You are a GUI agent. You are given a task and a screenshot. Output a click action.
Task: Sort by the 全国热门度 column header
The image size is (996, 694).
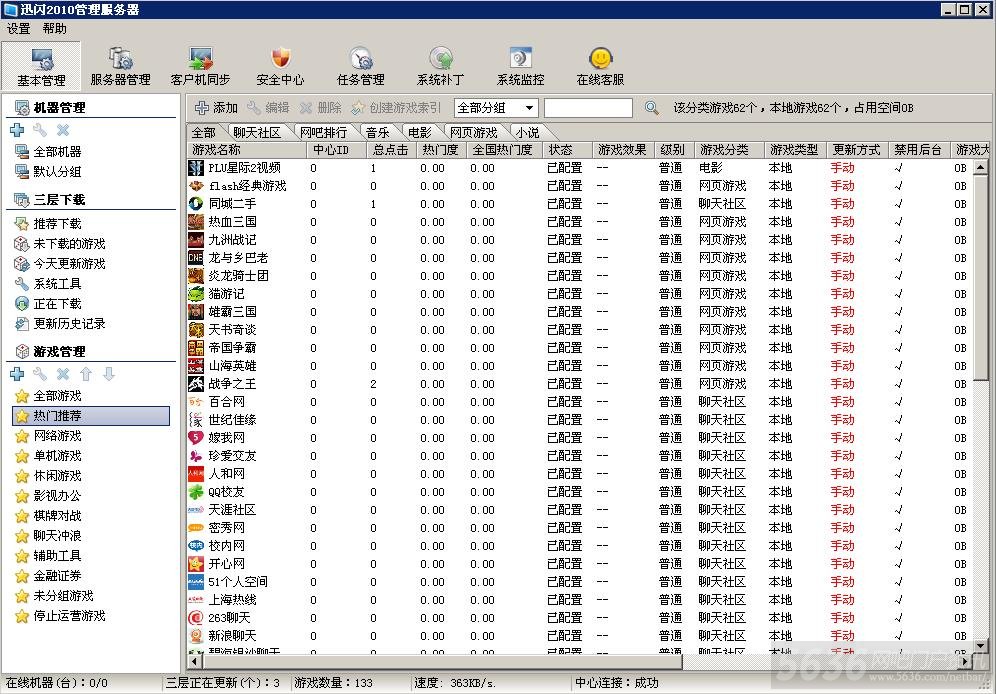click(x=504, y=150)
